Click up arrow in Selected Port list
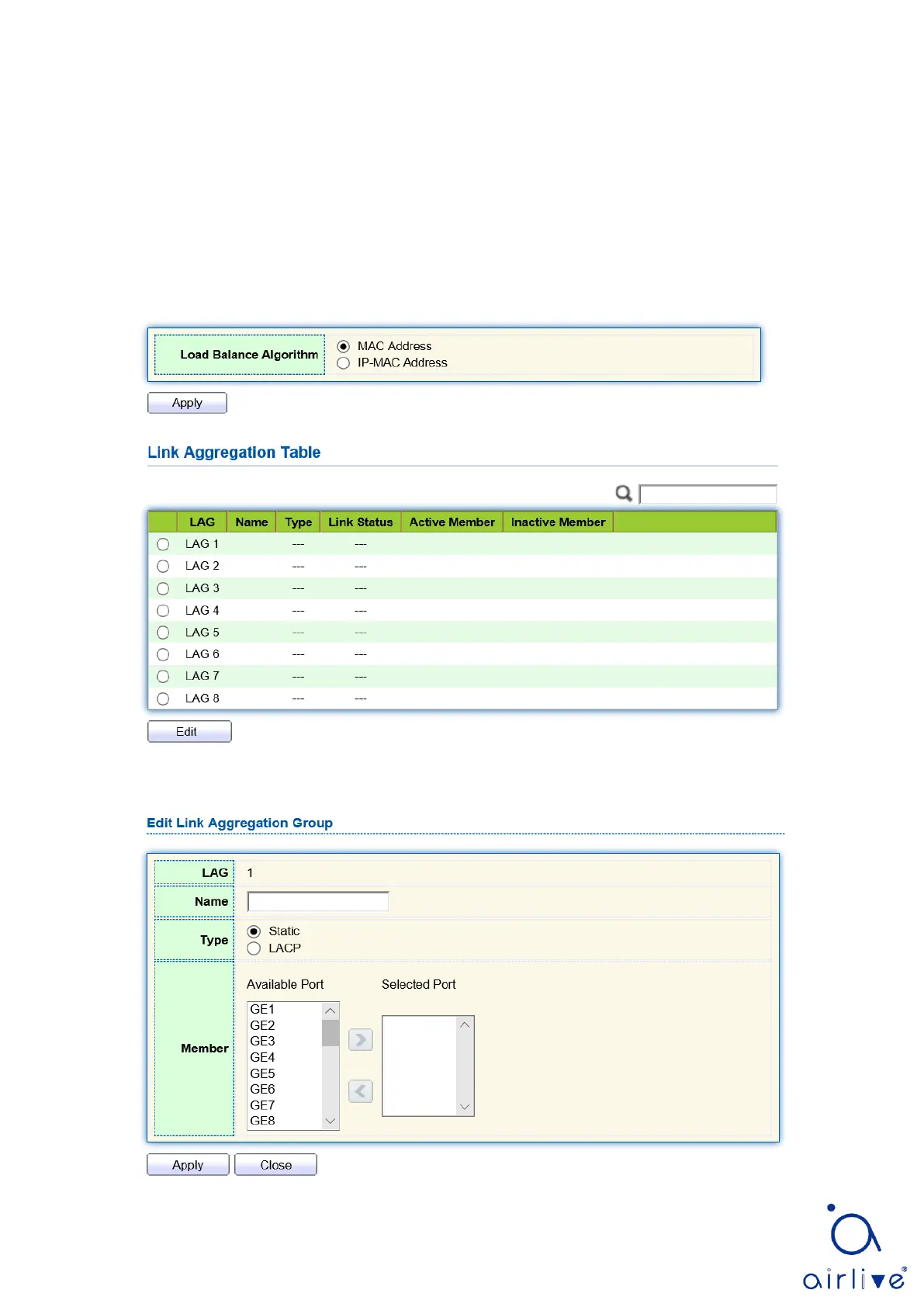Viewport: 924px width, 1307px height. (465, 1025)
